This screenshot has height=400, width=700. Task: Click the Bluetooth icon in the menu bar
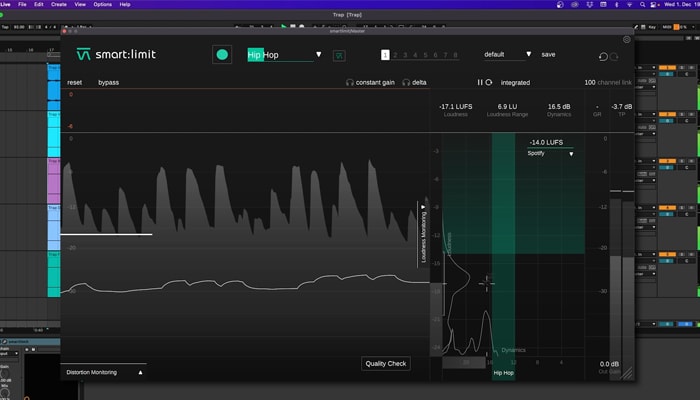pos(617,4)
